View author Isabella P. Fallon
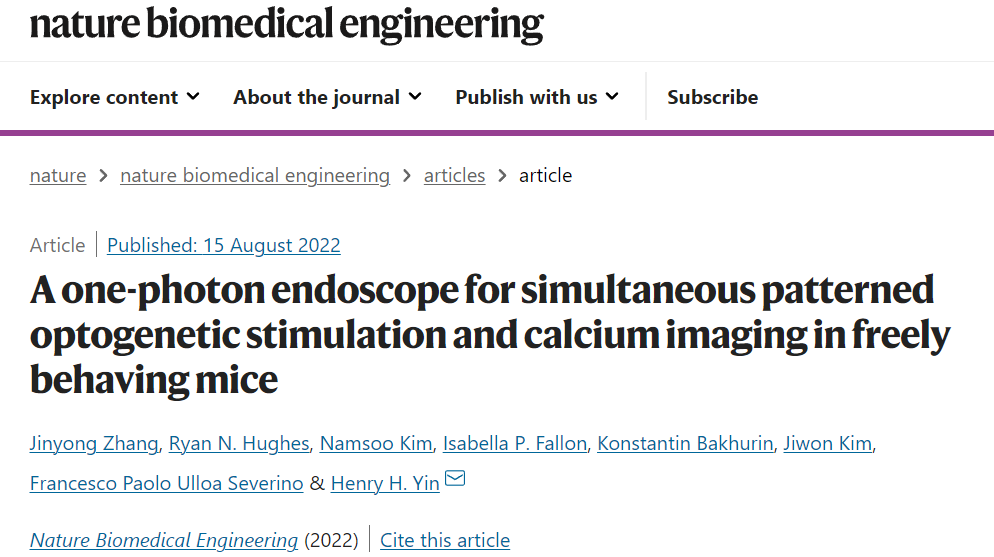The image size is (994, 557). pos(515,444)
